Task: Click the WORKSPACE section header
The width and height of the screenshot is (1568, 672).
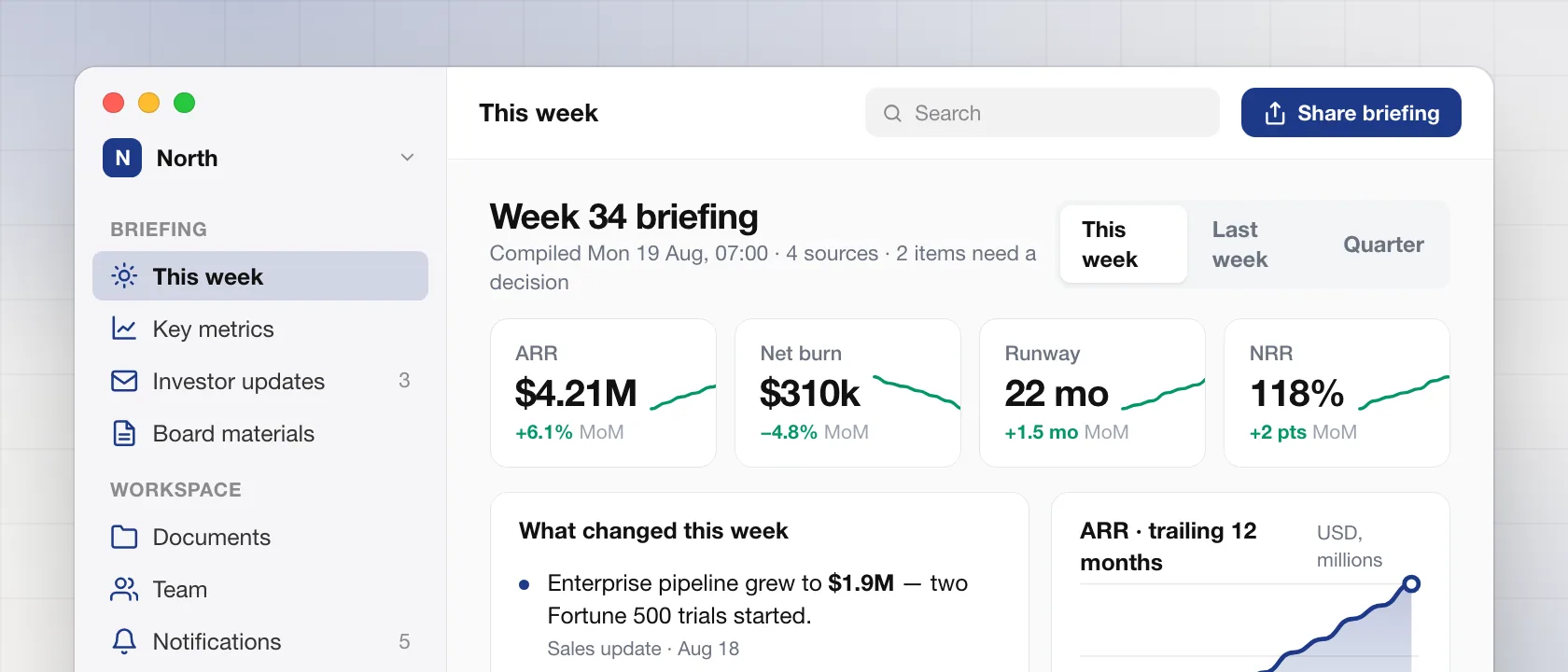Action: [x=175, y=490]
